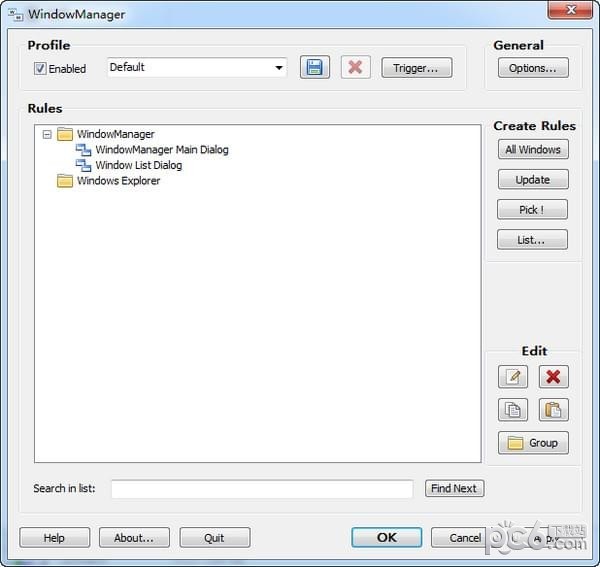Collapse the WindowManager tree node

[x=46, y=134]
